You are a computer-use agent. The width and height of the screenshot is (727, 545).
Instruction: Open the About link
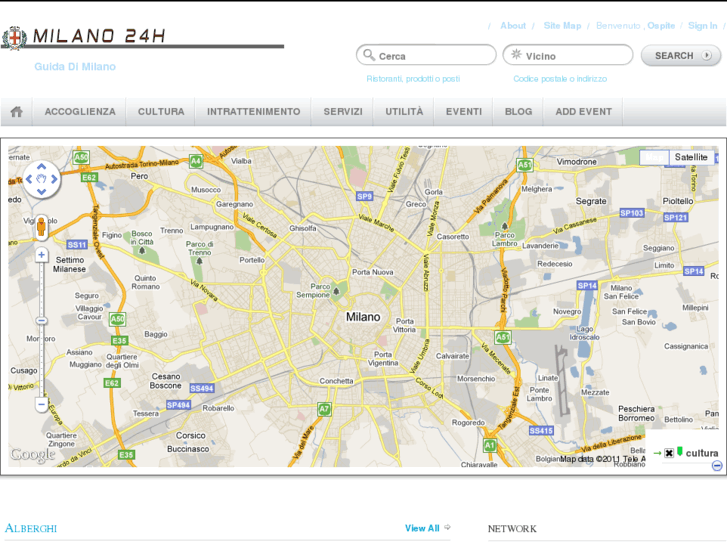tap(513, 26)
